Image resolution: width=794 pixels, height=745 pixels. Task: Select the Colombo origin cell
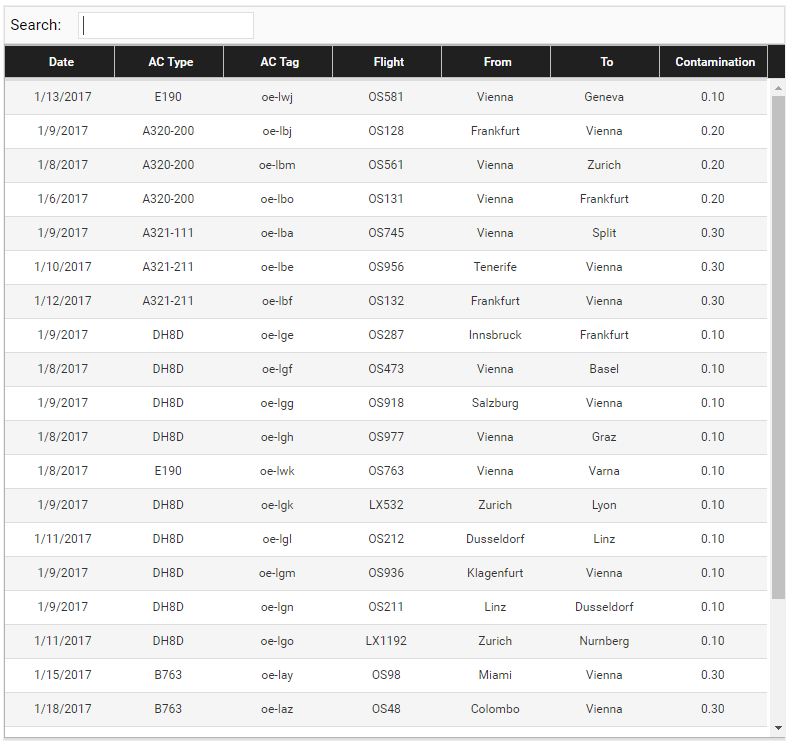point(495,709)
